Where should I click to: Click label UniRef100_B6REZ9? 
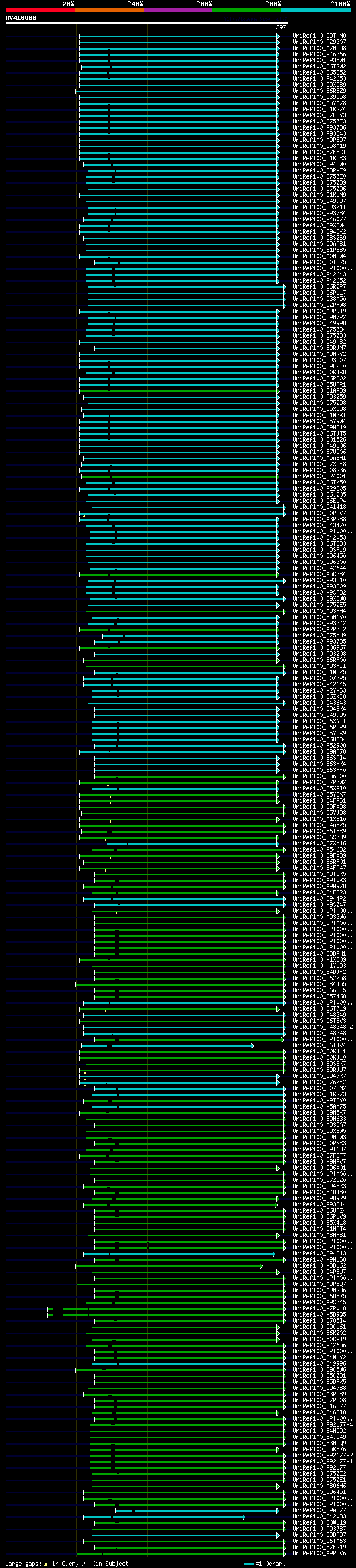point(319,91)
